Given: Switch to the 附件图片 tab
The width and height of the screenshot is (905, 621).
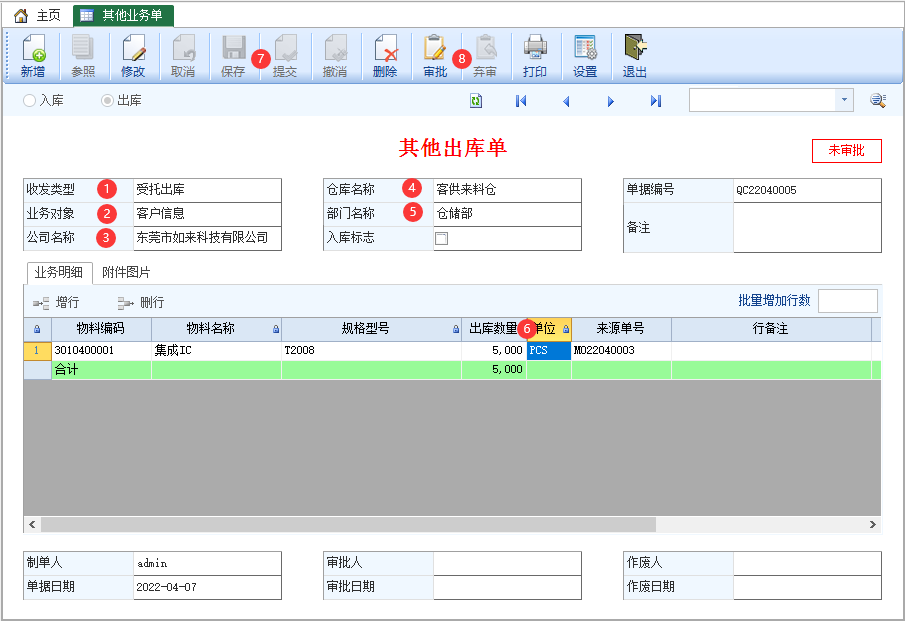Looking at the screenshot, I should [126, 272].
